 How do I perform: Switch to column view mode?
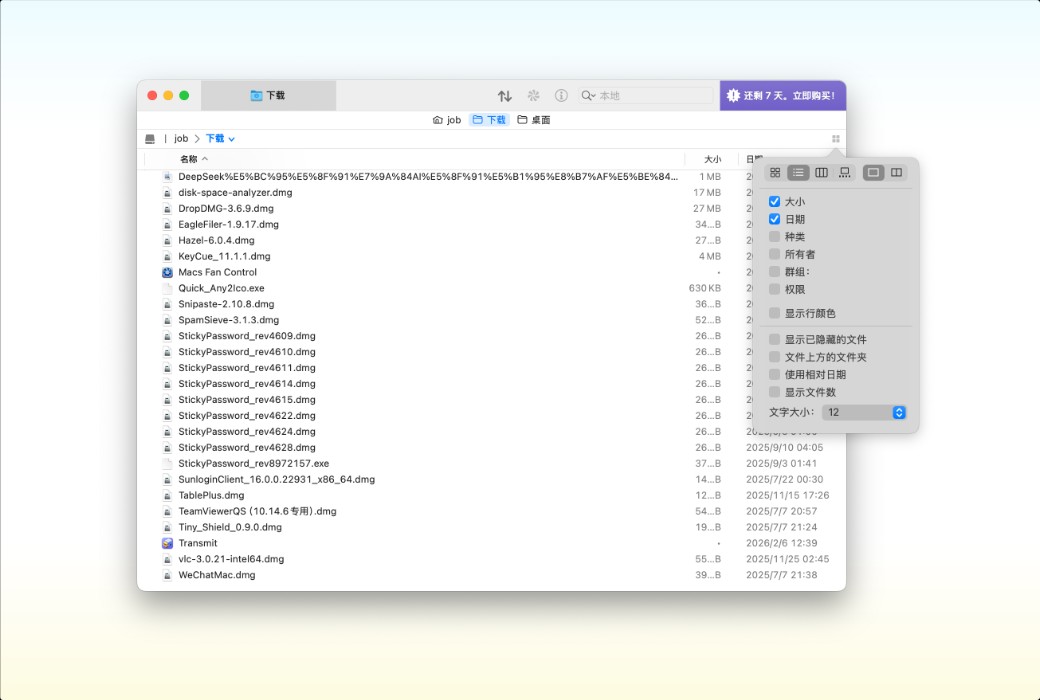coord(821,172)
